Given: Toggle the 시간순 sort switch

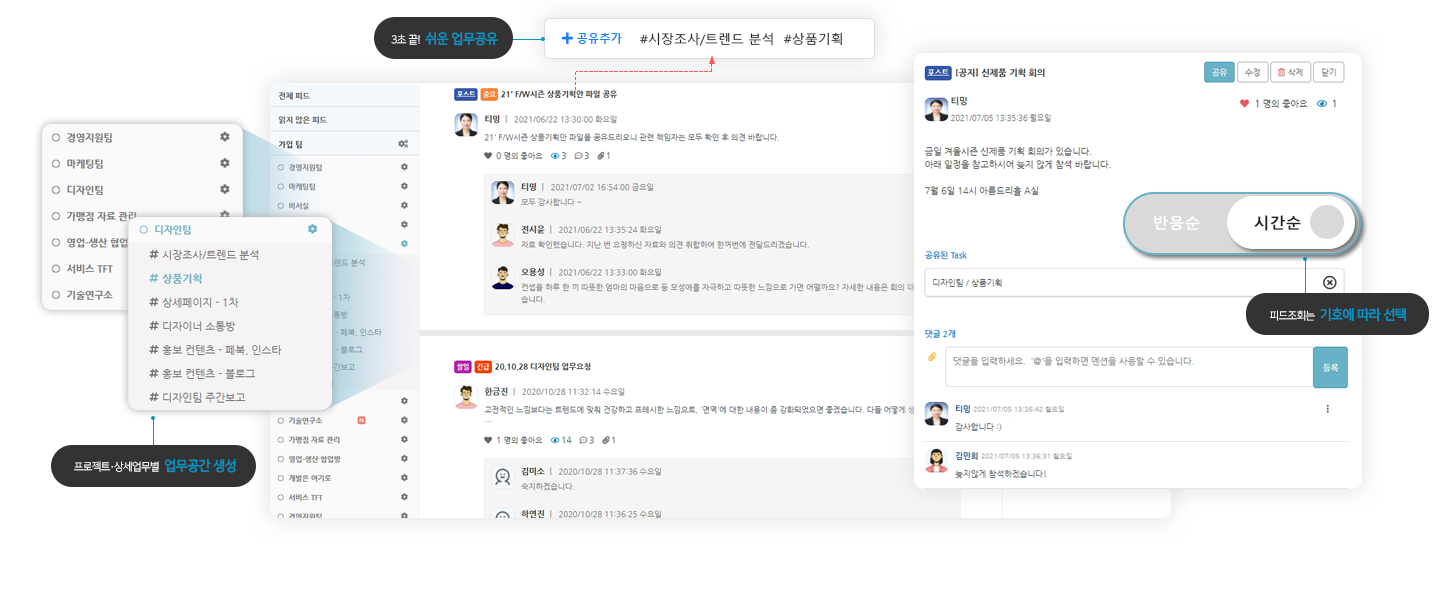Looking at the screenshot, I should pos(1291,223).
